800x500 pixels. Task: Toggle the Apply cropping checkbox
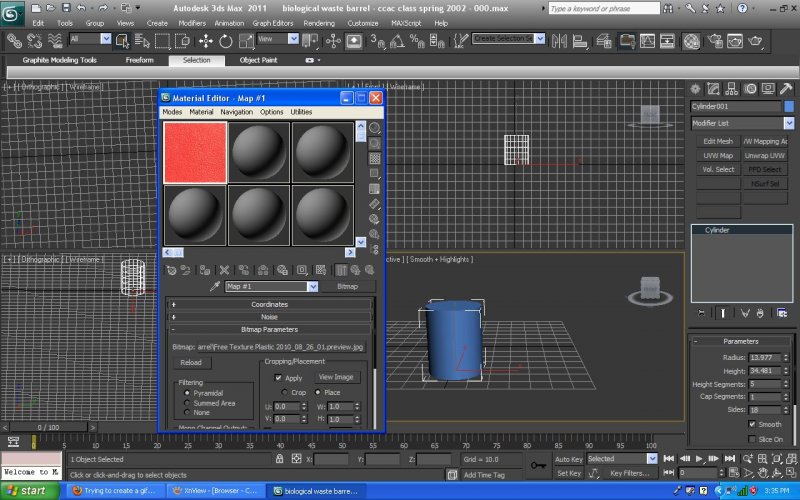[278, 378]
